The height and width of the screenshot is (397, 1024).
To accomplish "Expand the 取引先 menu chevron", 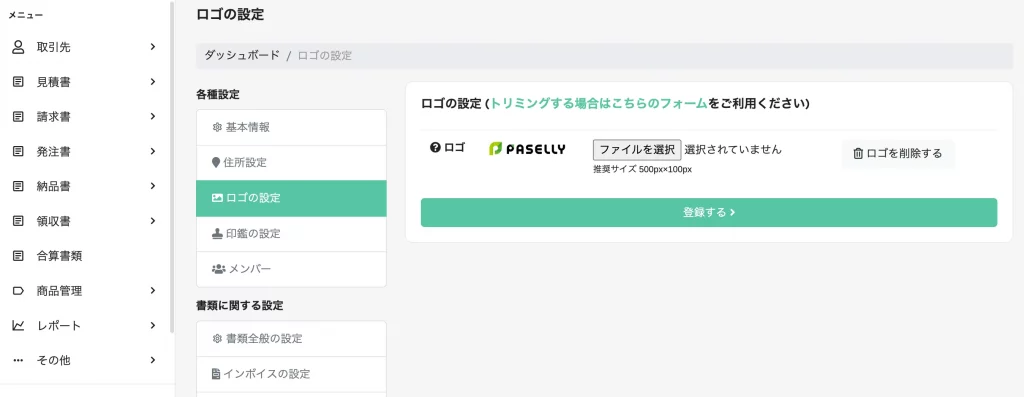I will 152,46.
